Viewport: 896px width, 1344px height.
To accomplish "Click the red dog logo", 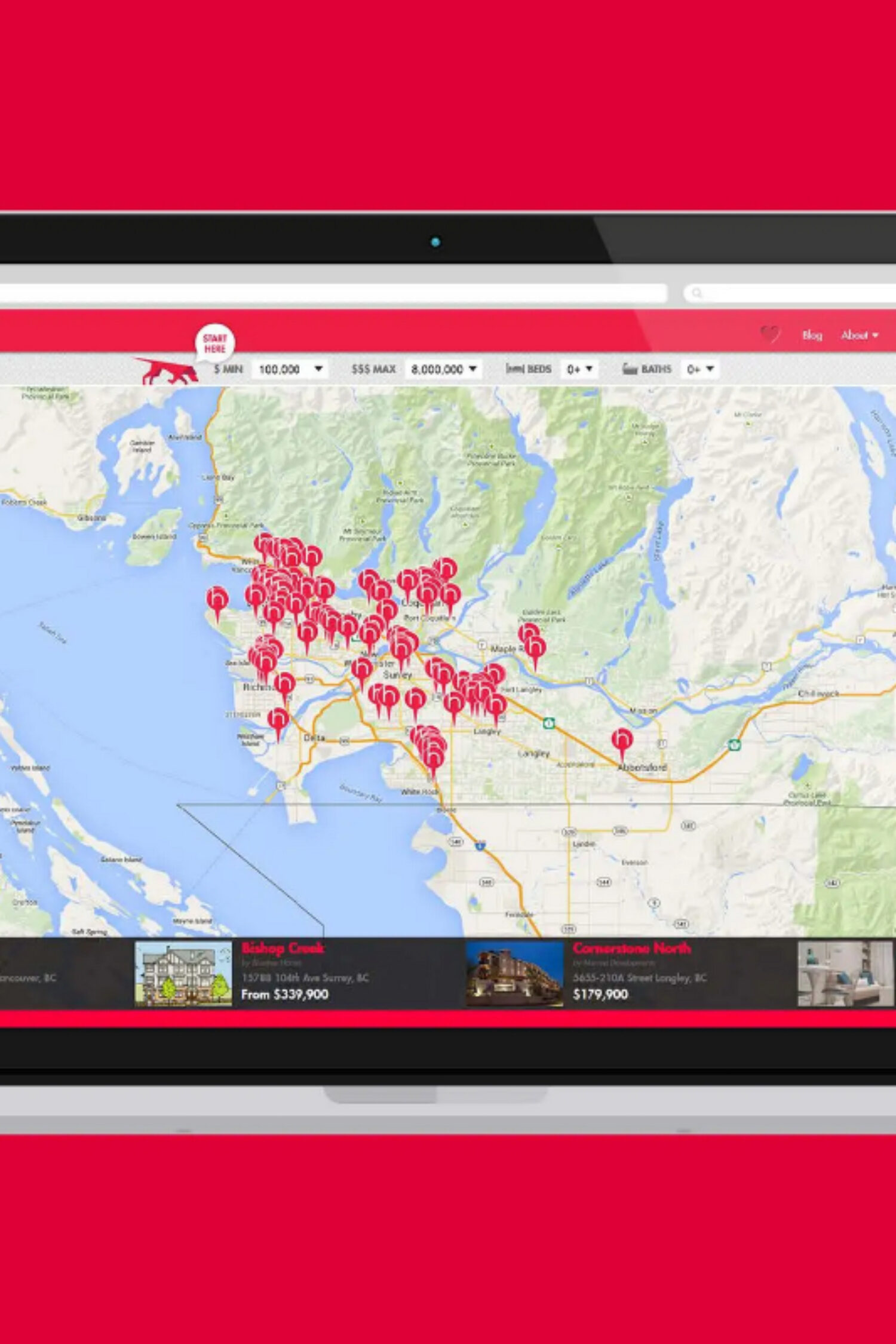I will (167, 371).
